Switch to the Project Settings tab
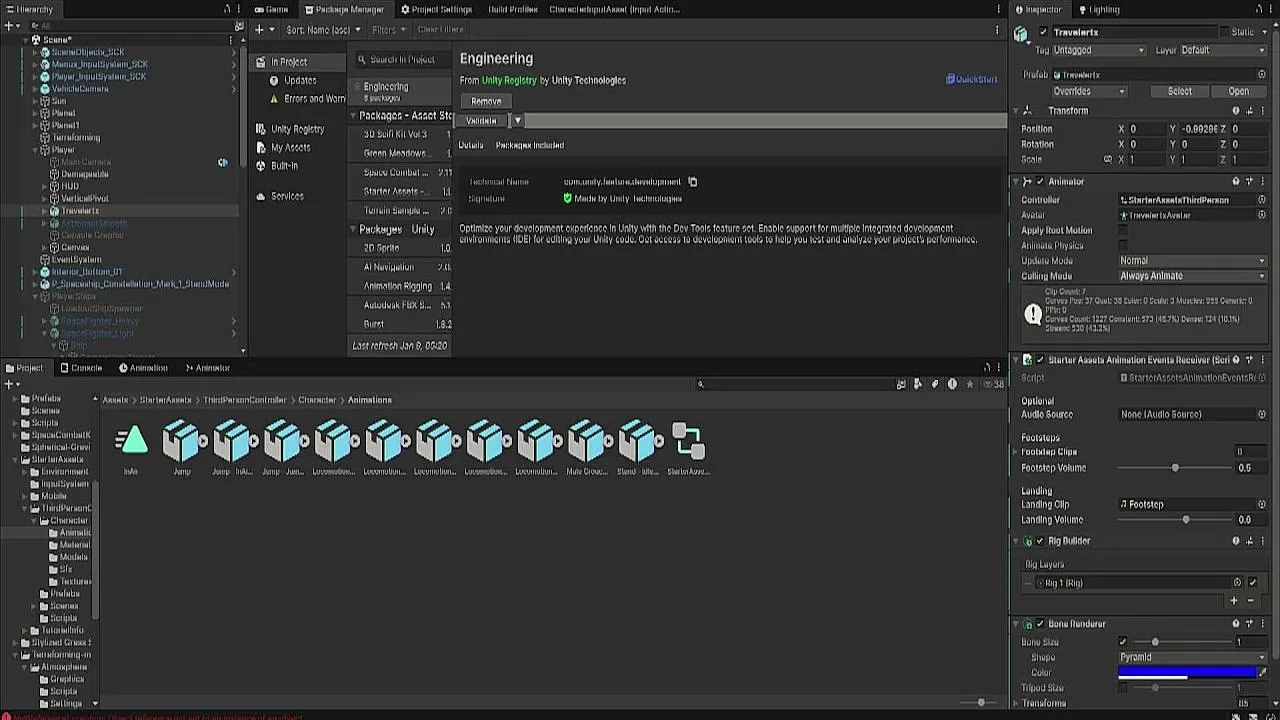1280x720 pixels. (437, 9)
